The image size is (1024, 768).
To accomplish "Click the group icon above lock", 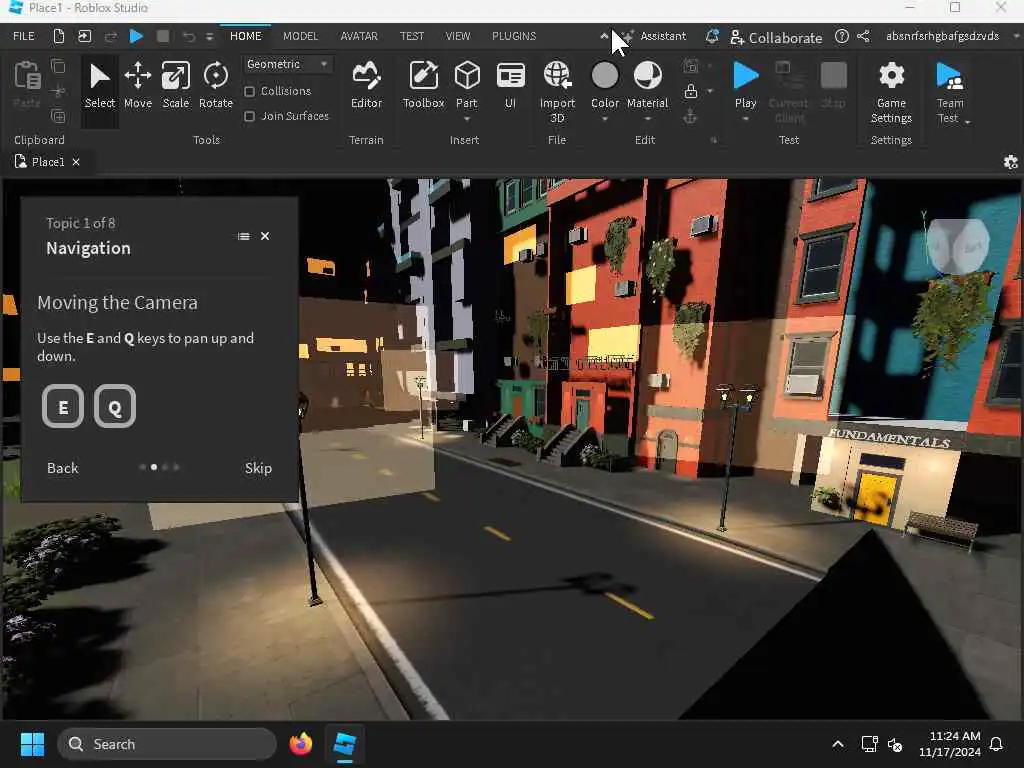I will click(690, 66).
